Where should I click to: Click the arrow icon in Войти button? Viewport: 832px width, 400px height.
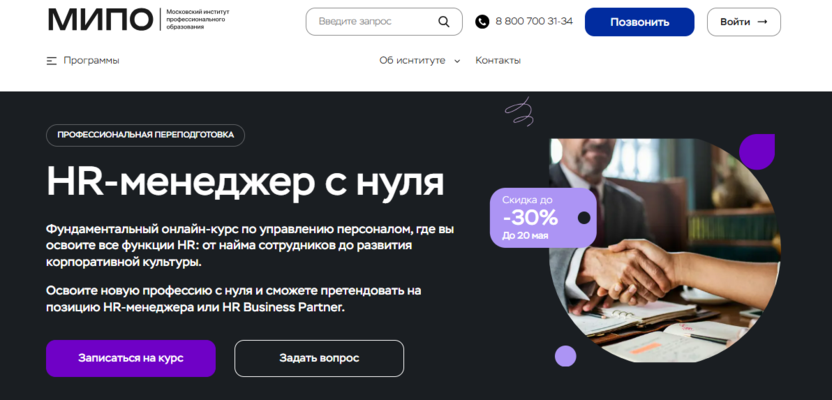click(x=762, y=22)
